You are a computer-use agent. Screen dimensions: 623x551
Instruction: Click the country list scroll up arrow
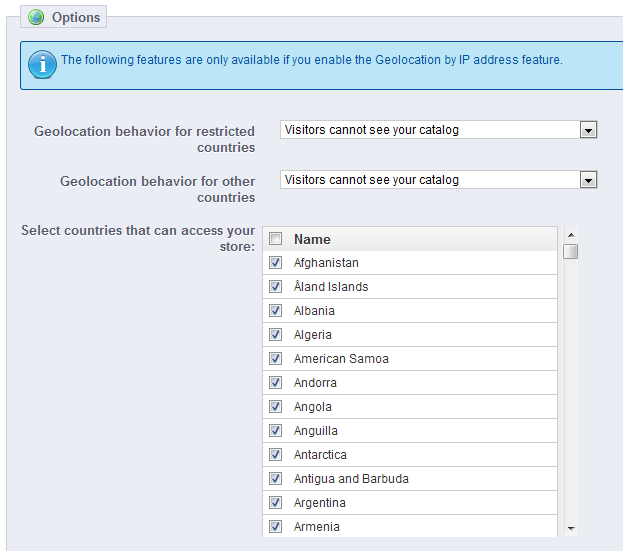tap(571, 235)
